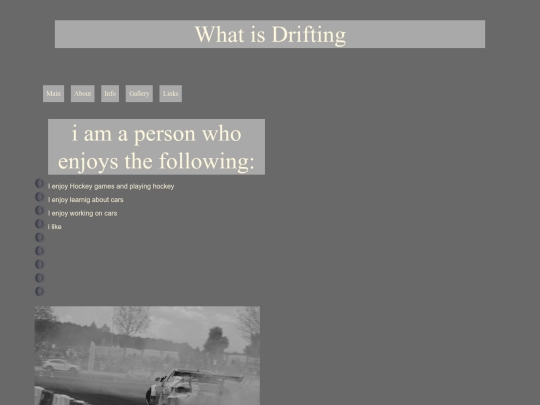Go to the About page
540x405 pixels.
pyautogui.click(x=83, y=94)
